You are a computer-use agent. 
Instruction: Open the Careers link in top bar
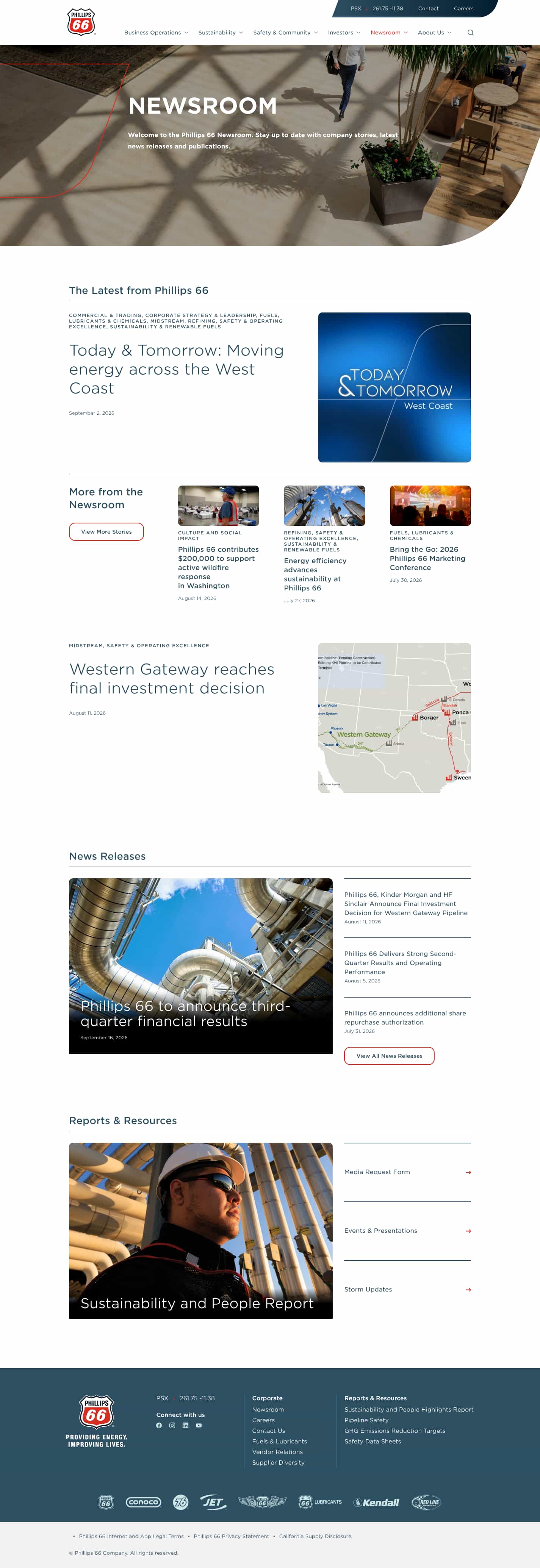tap(464, 8)
